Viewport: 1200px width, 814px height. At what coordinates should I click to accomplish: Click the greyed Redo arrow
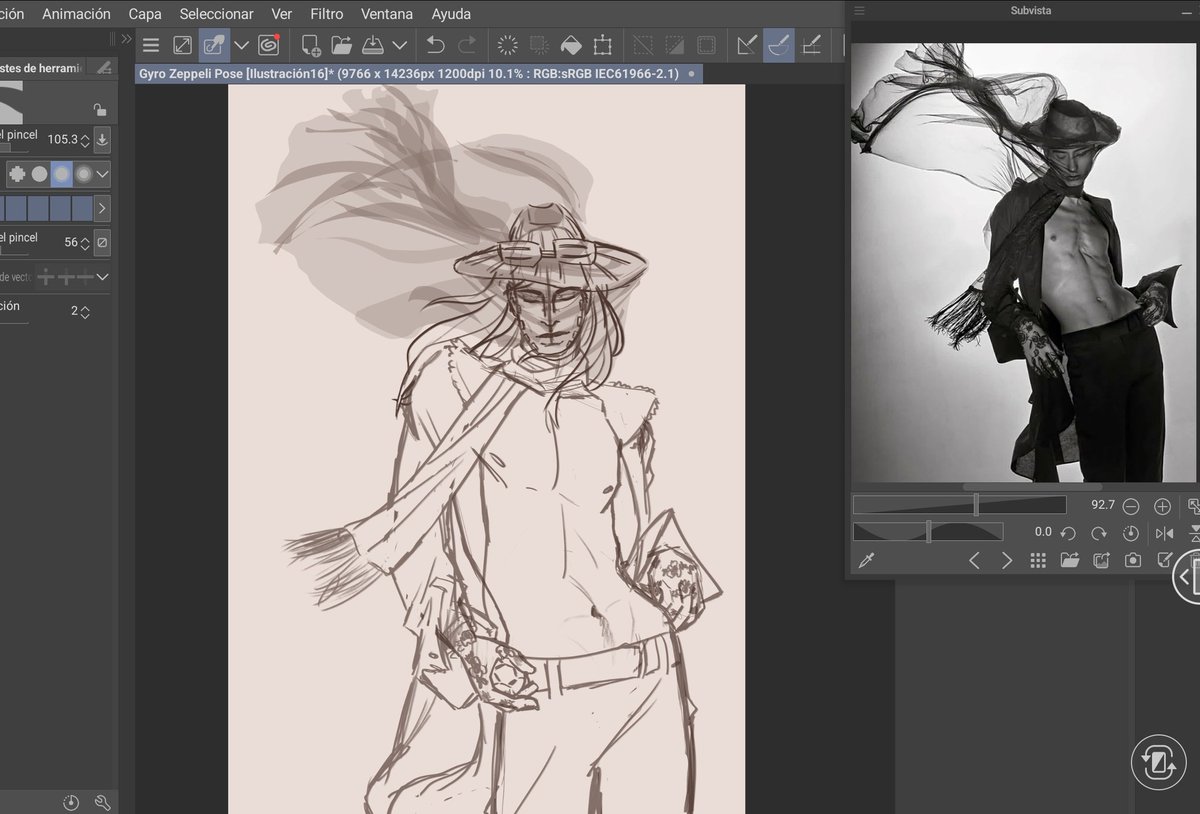[467, 45]
